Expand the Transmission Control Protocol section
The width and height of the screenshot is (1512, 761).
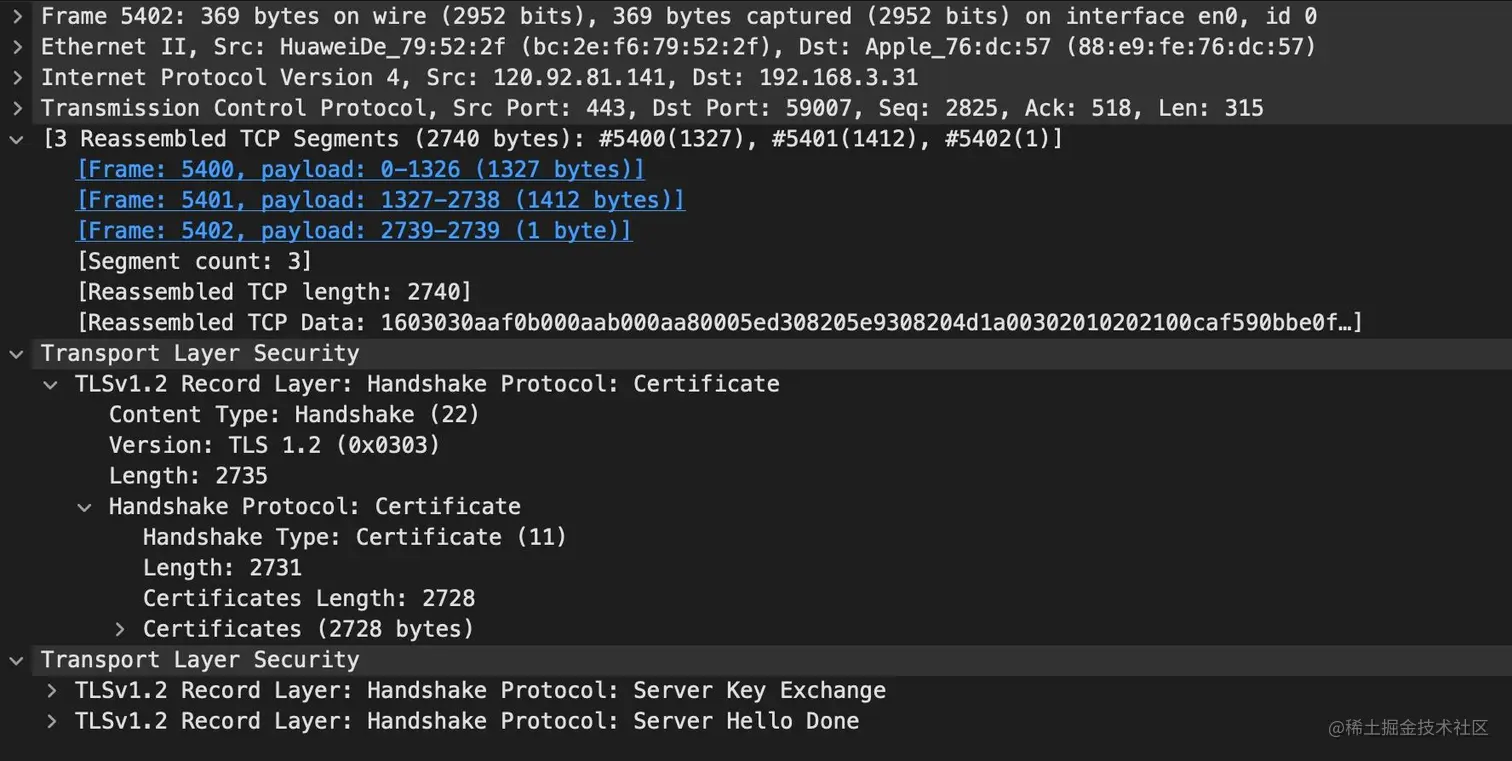[x=16, y=108]
